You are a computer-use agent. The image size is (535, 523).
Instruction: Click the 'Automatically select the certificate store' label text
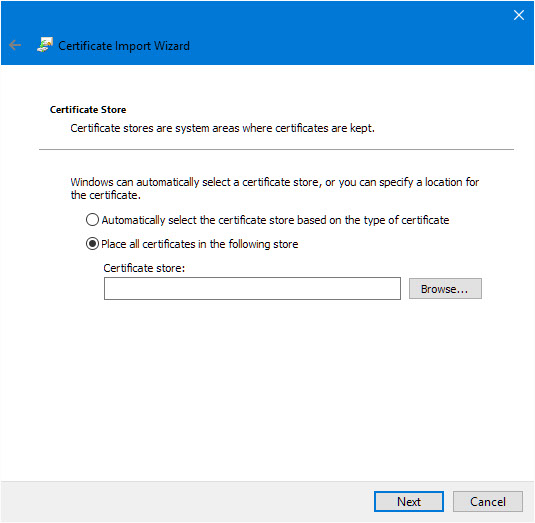pos(275,220)
